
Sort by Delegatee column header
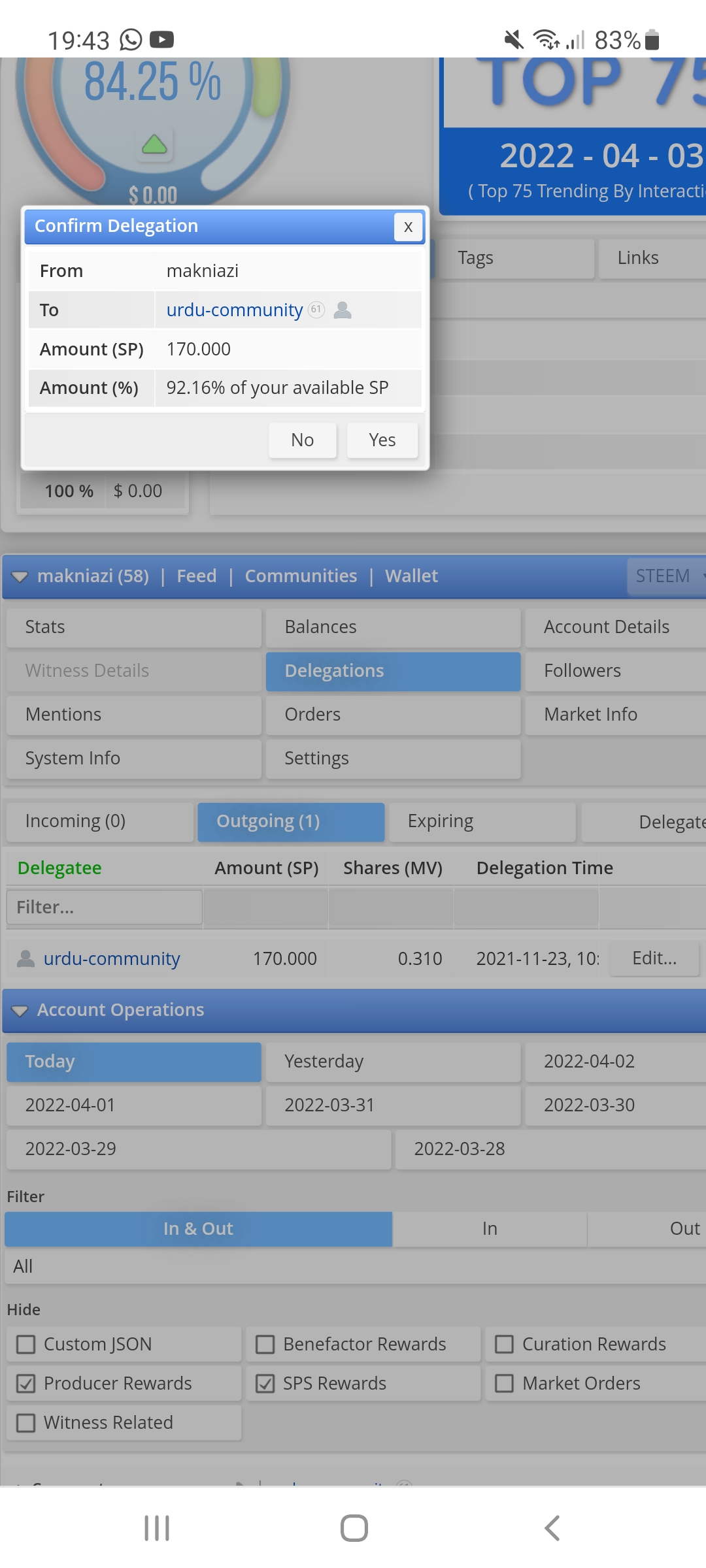point(59,868)
